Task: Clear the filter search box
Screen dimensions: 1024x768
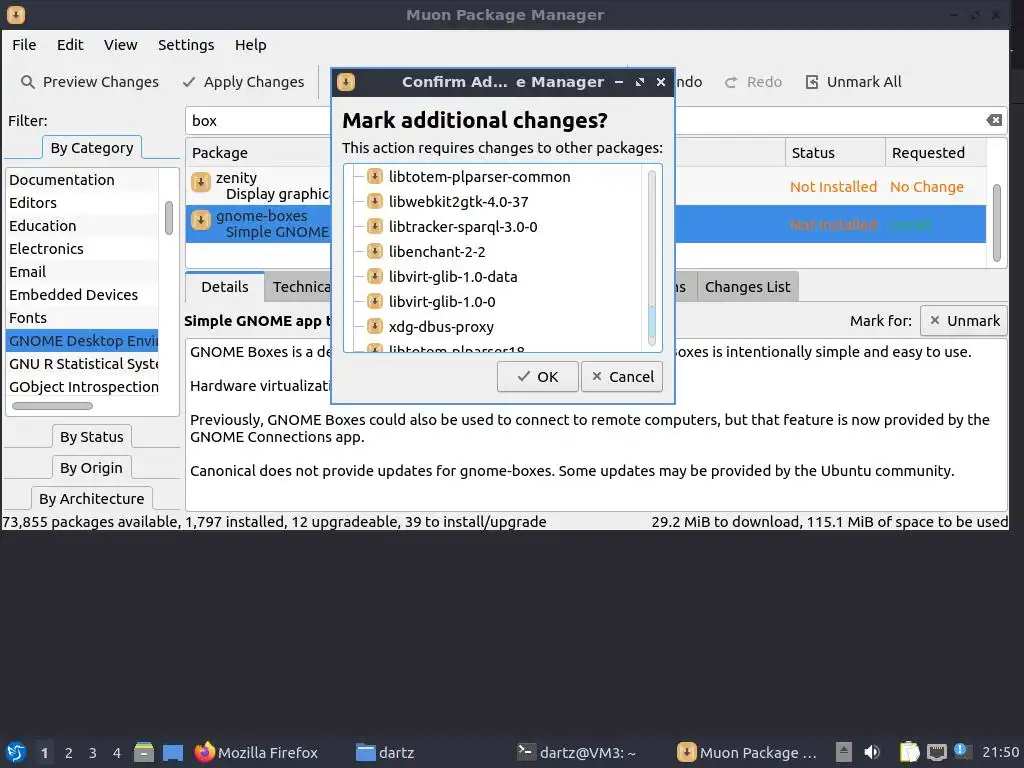Action: pyautogui.click(x=994, y=120)
